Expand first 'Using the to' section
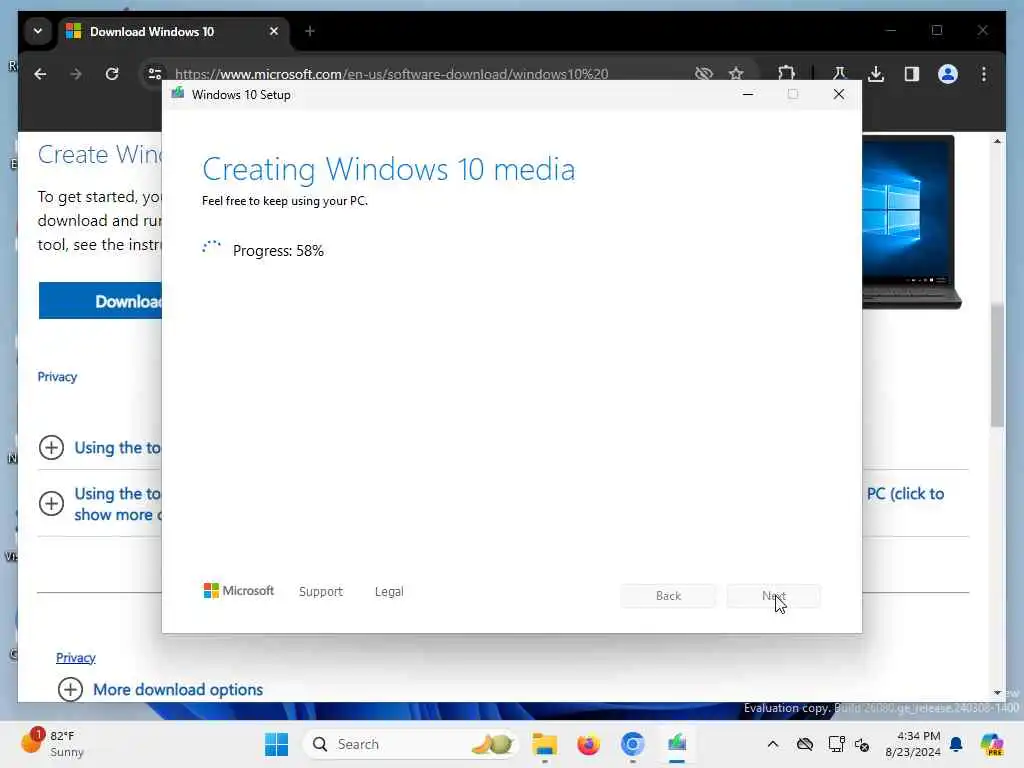This screenshot has height=768, width=1024. click(52, 447)
